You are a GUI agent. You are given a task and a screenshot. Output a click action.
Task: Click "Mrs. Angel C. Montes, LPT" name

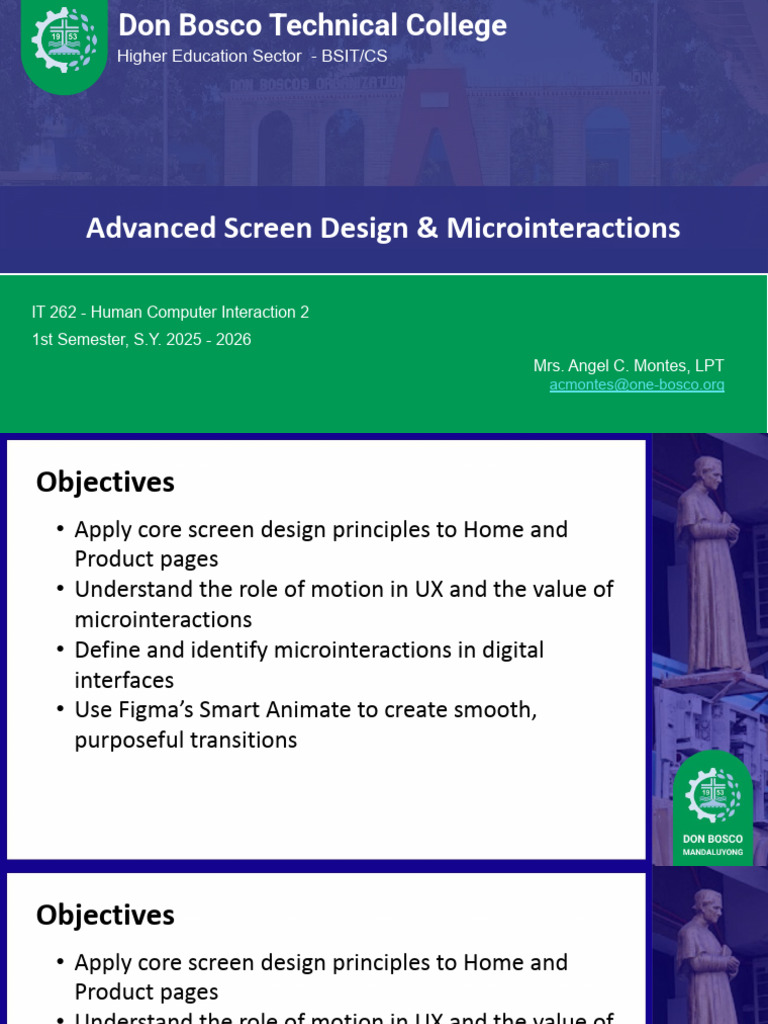click(628, 366)
